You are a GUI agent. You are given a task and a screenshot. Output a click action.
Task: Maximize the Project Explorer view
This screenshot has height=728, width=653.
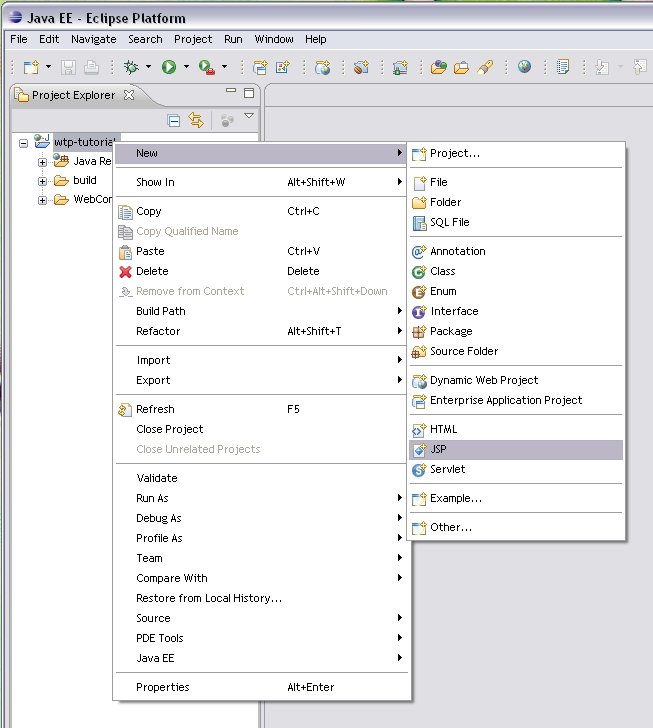click(249, 93)
